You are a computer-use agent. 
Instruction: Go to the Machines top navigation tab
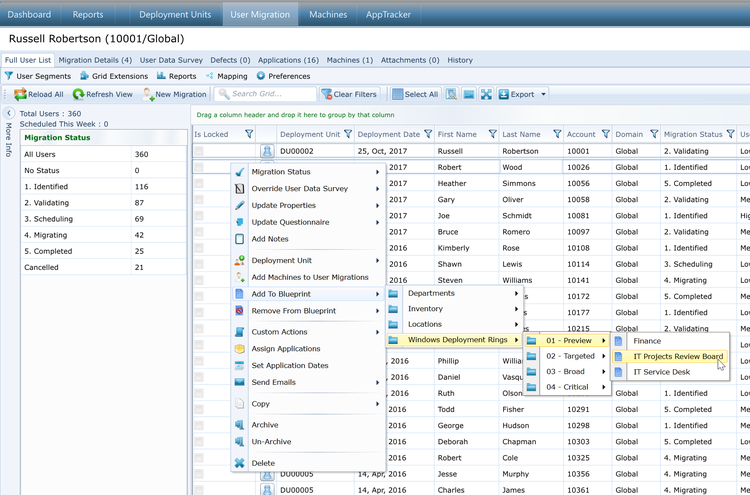[328, 14]
